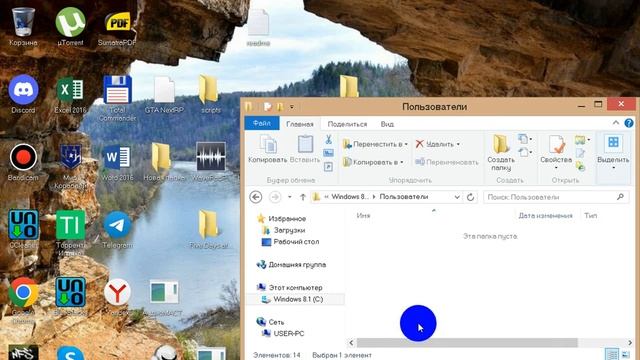Viewport: 640px width, 360px height.
Task: Click the horizontal scrollbar right arrow
Action: point(630,343)
